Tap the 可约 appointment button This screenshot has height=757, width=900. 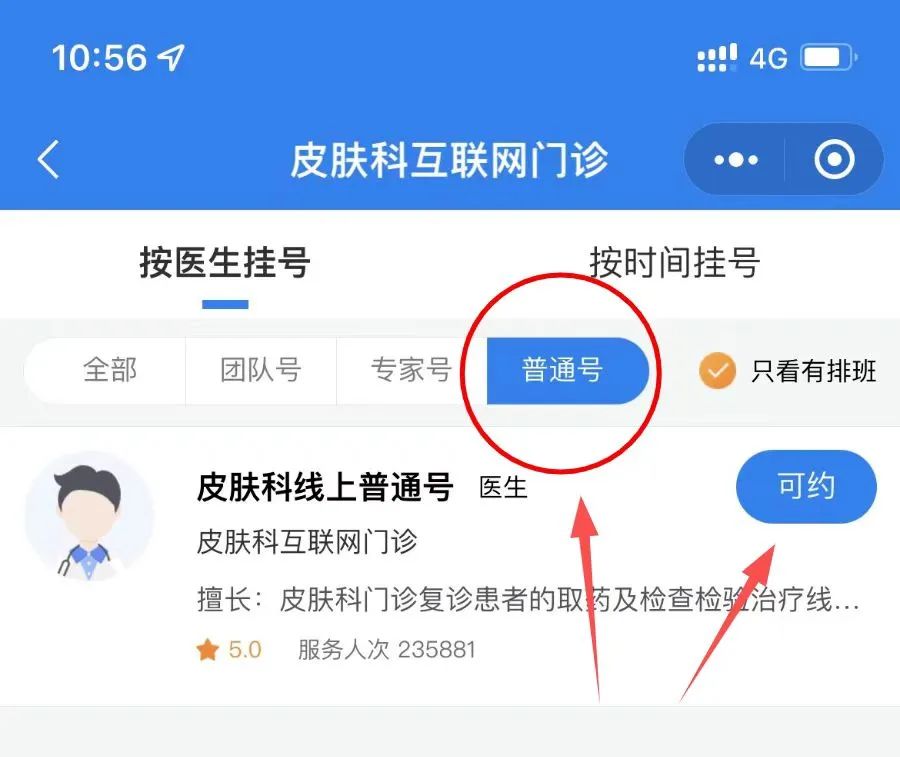click(x=806, y=487)
